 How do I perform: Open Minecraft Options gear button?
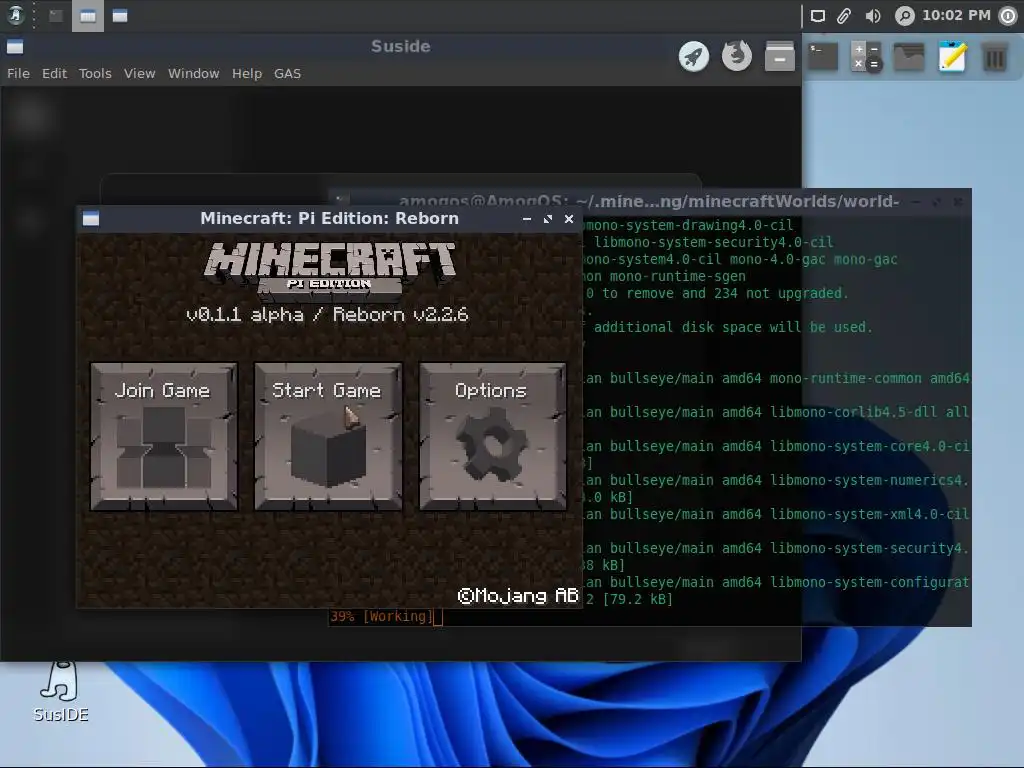(492, 436)
